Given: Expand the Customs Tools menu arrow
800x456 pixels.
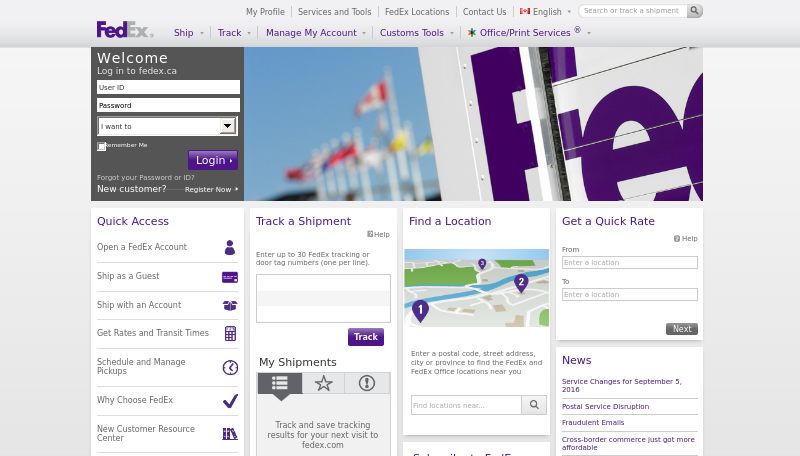Looking at the screenshot, I should 452,33.
